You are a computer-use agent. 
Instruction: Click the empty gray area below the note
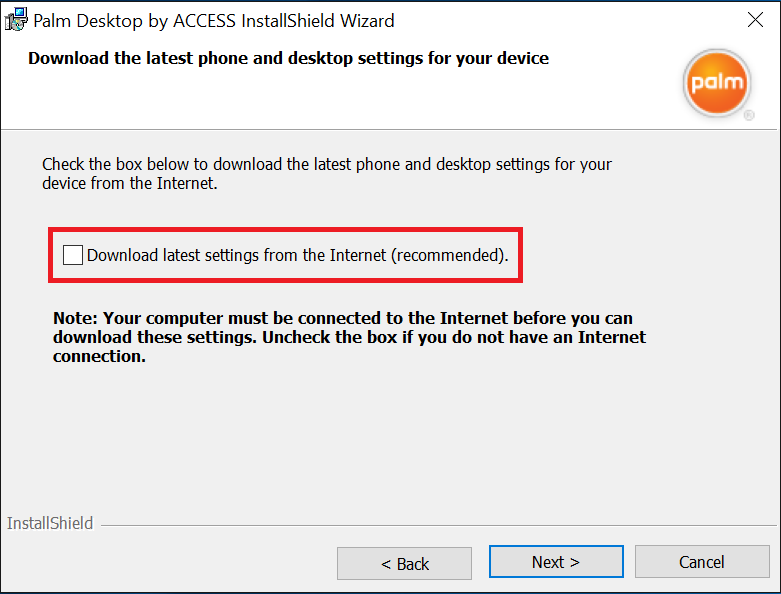[389, 438]
